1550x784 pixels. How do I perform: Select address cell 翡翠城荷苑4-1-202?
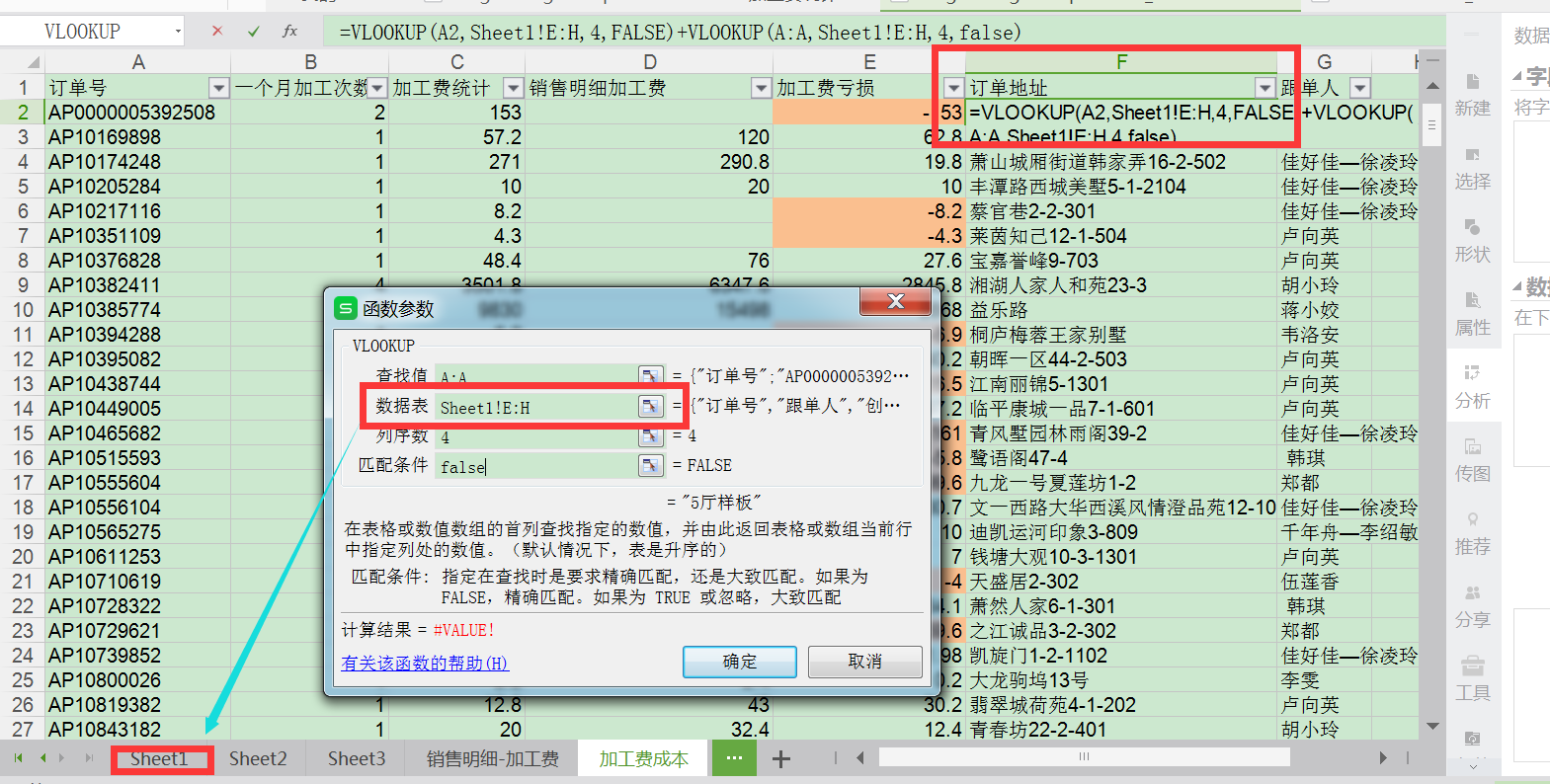click(x=1122, y=705)
